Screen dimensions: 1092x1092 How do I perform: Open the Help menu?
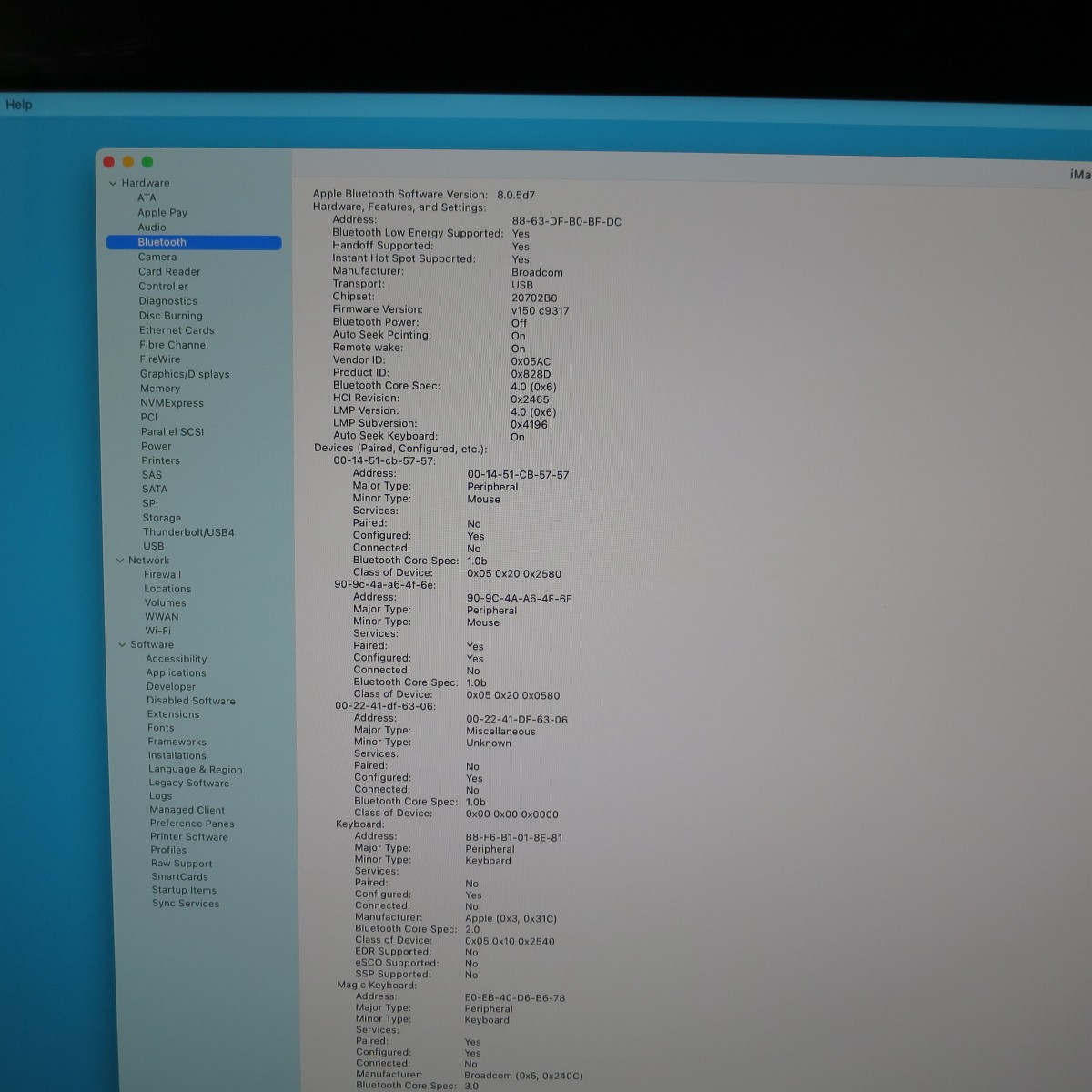[x=19, y=105]
